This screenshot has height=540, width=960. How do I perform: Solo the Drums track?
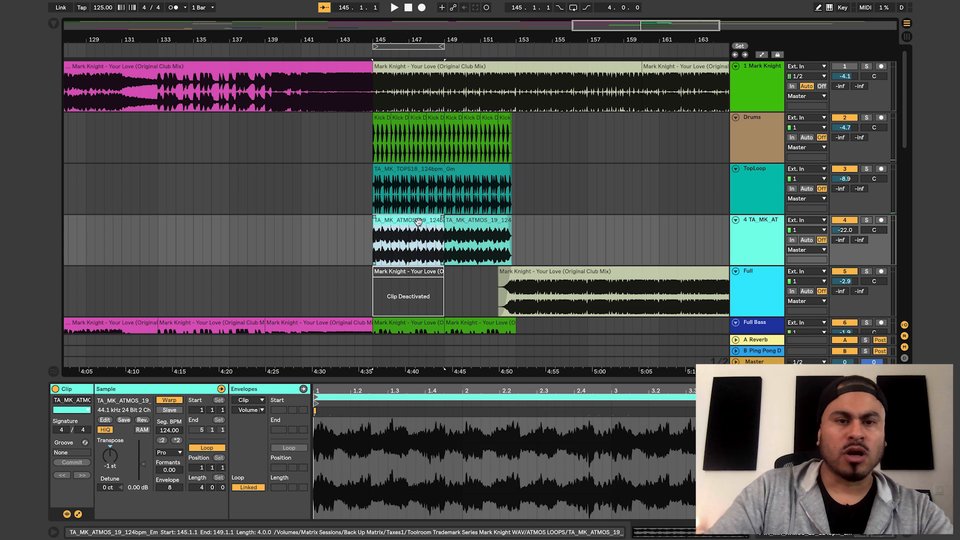tap(866, 118)
